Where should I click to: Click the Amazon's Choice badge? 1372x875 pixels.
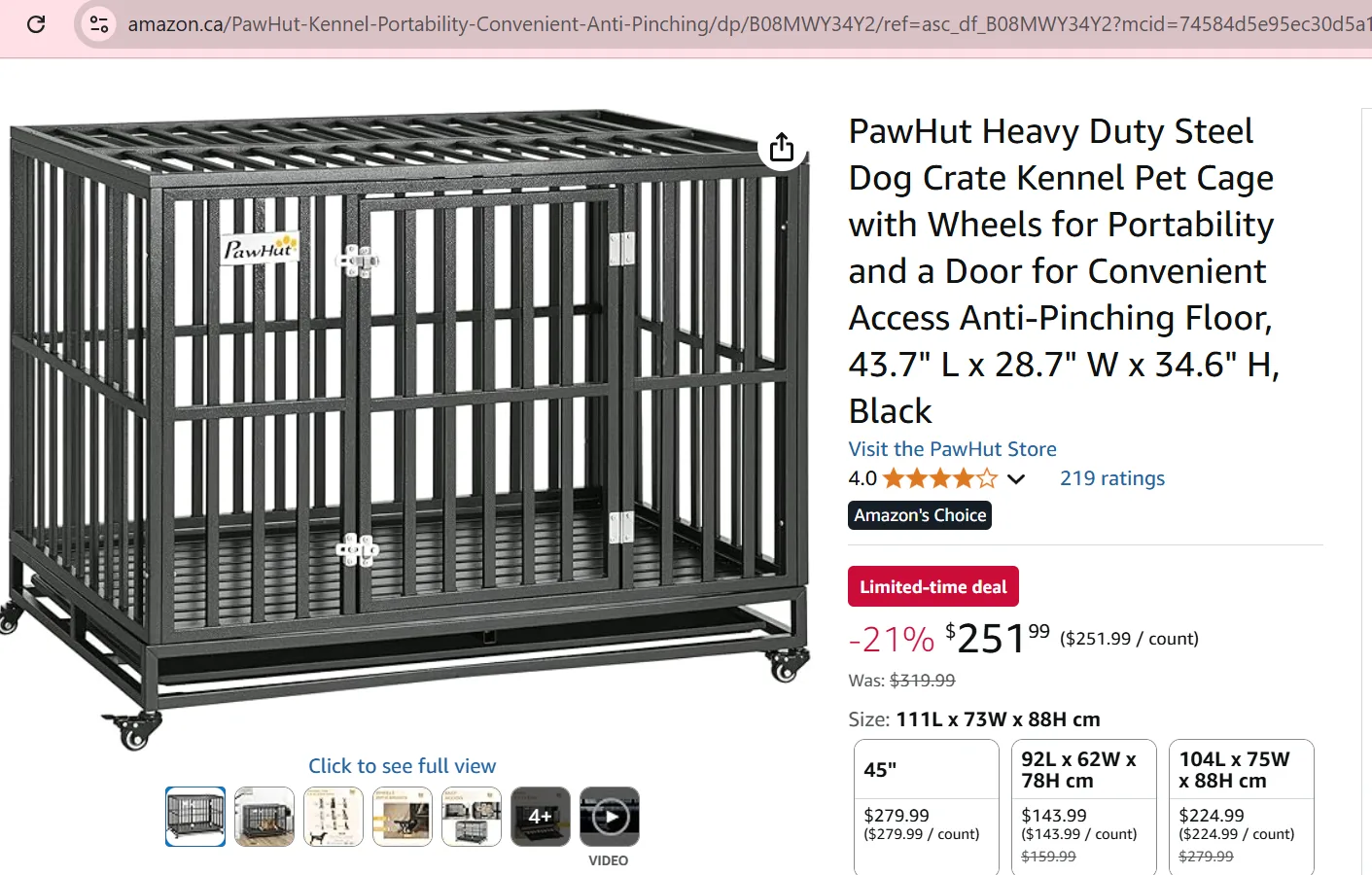tap(920, 515)
